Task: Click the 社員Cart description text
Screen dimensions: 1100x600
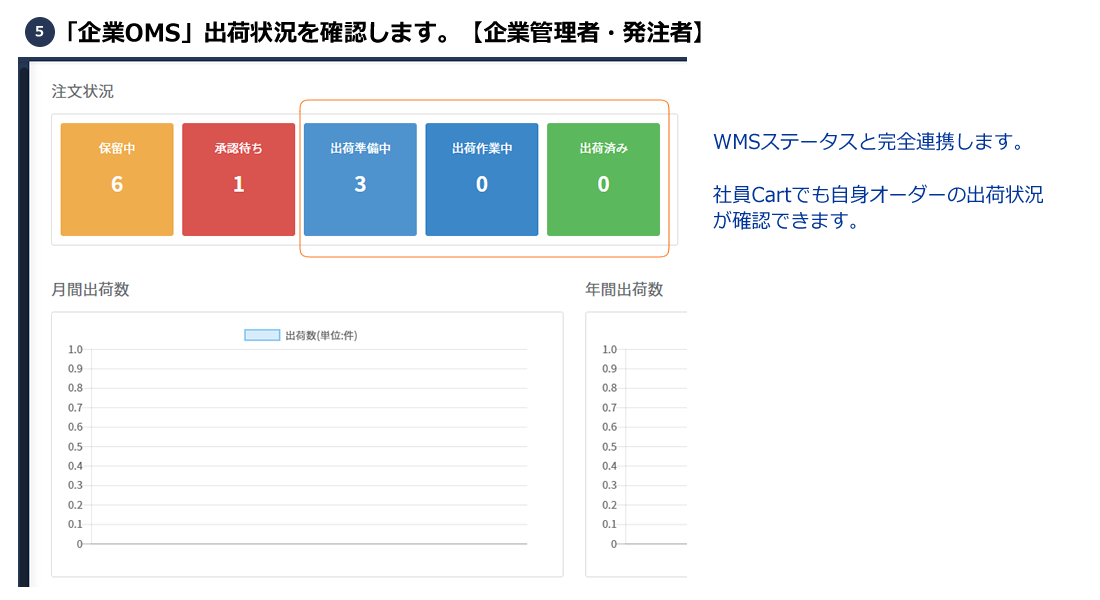Action: [878, 208]
